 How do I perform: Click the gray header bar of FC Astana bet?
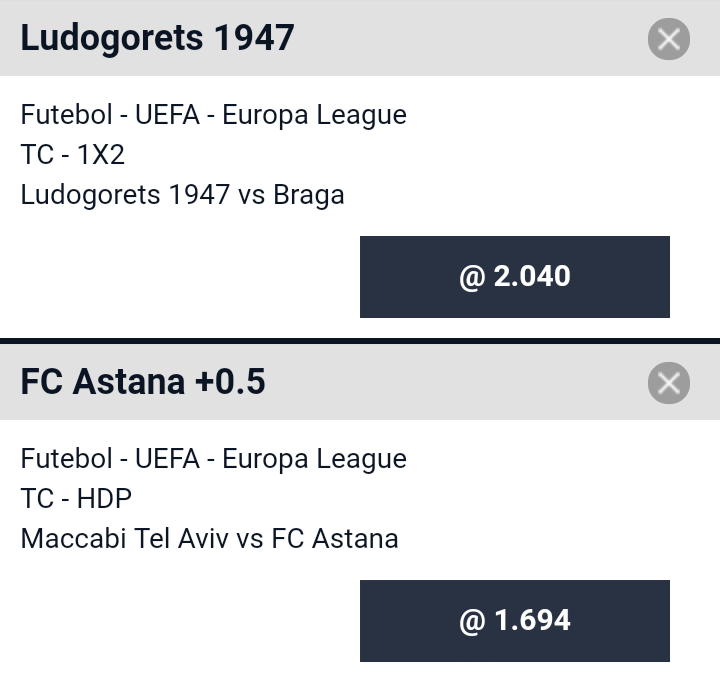click(360, 382)
